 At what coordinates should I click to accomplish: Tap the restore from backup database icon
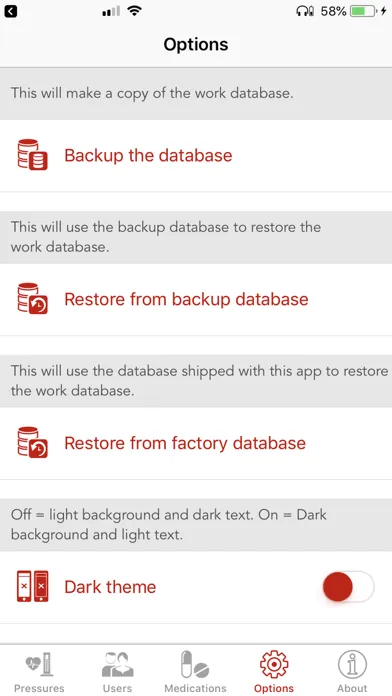point(32,299)
